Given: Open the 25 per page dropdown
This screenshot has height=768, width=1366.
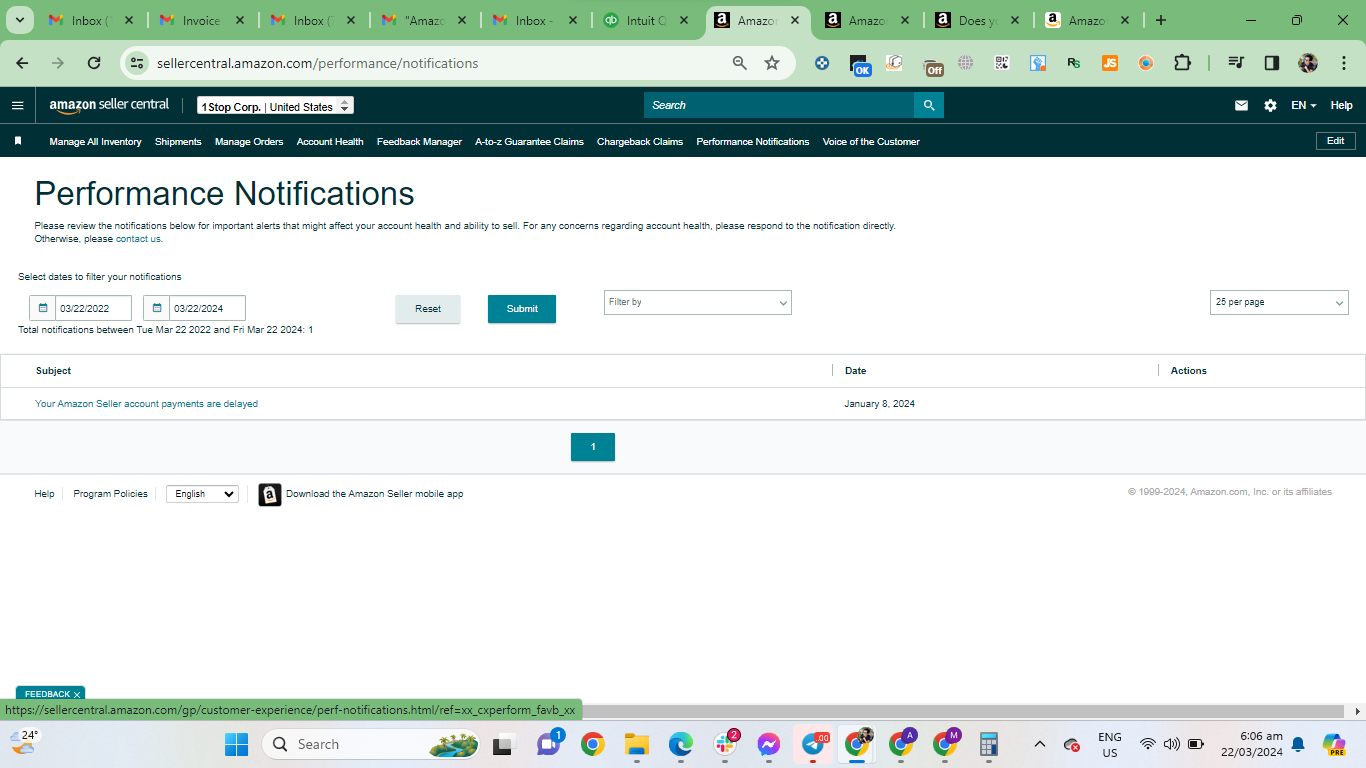Looking at the screenshot, I should pyautogui.click(x=1279, y=302).
